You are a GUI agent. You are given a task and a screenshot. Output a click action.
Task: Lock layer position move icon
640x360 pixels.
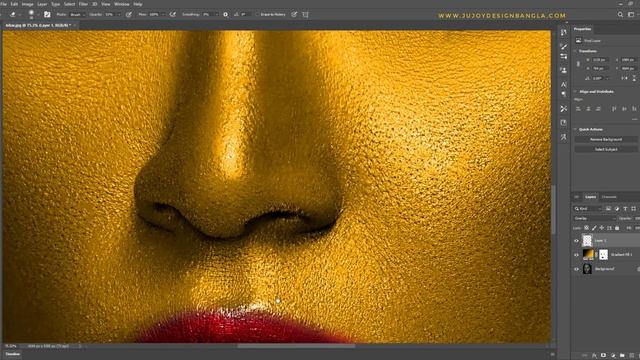coord(602,228)
